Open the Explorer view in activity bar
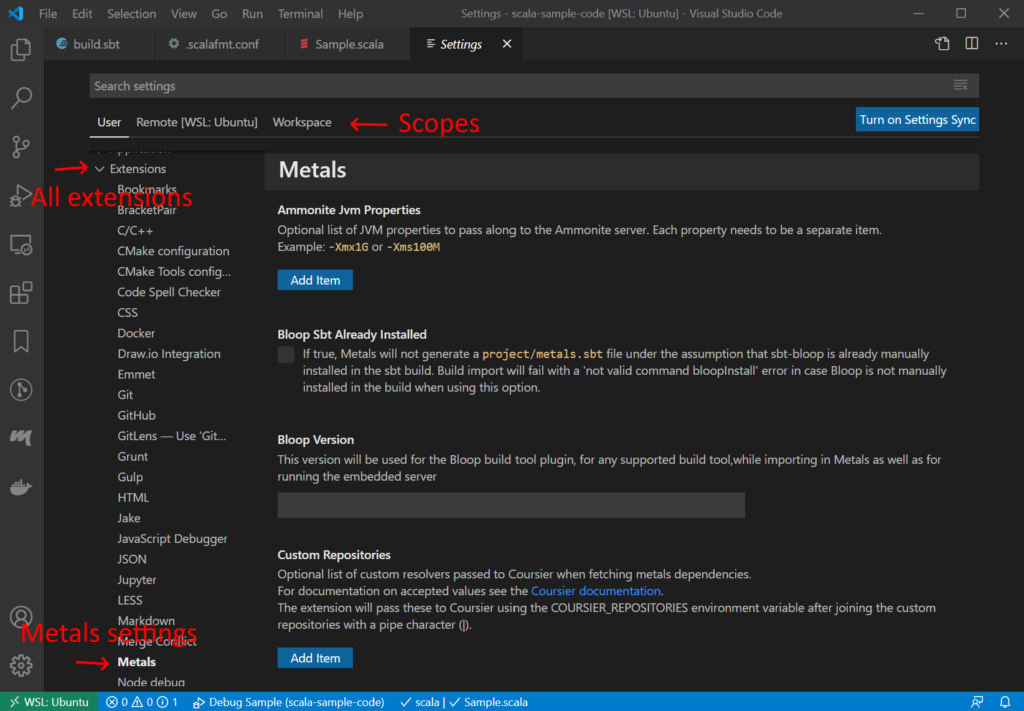 point(21,49)
